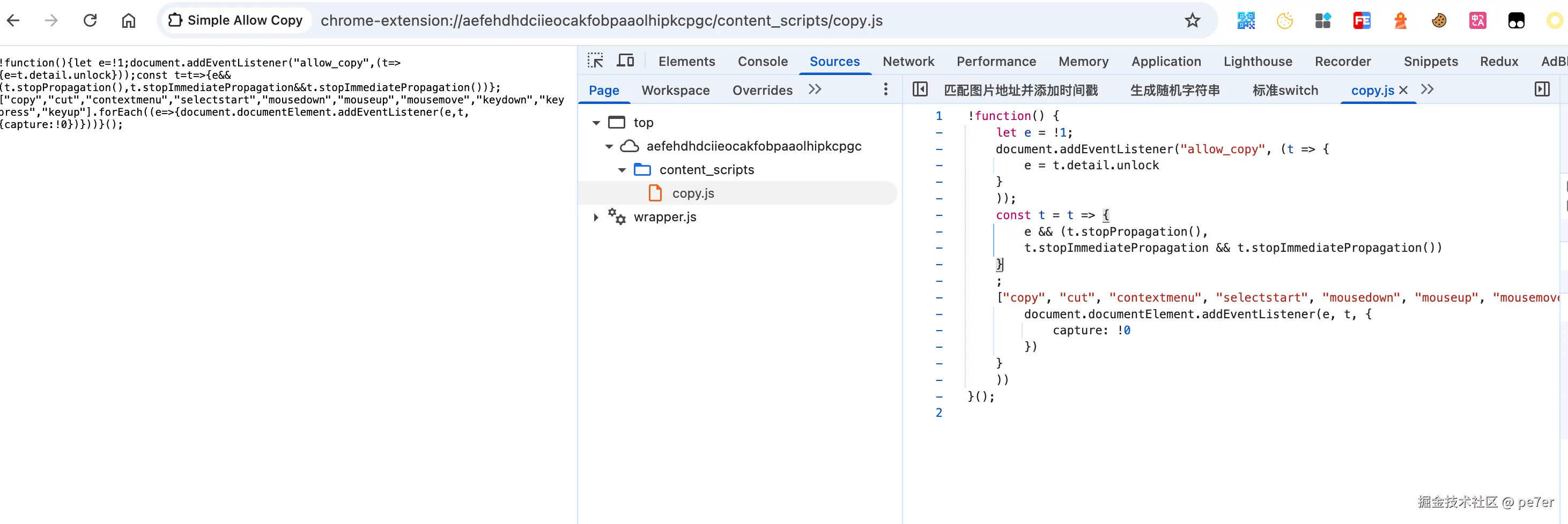Viewport: 1568px width, 524px height.
Task: Close the copy.js editor tab
Action: (x=1404, y=90)
